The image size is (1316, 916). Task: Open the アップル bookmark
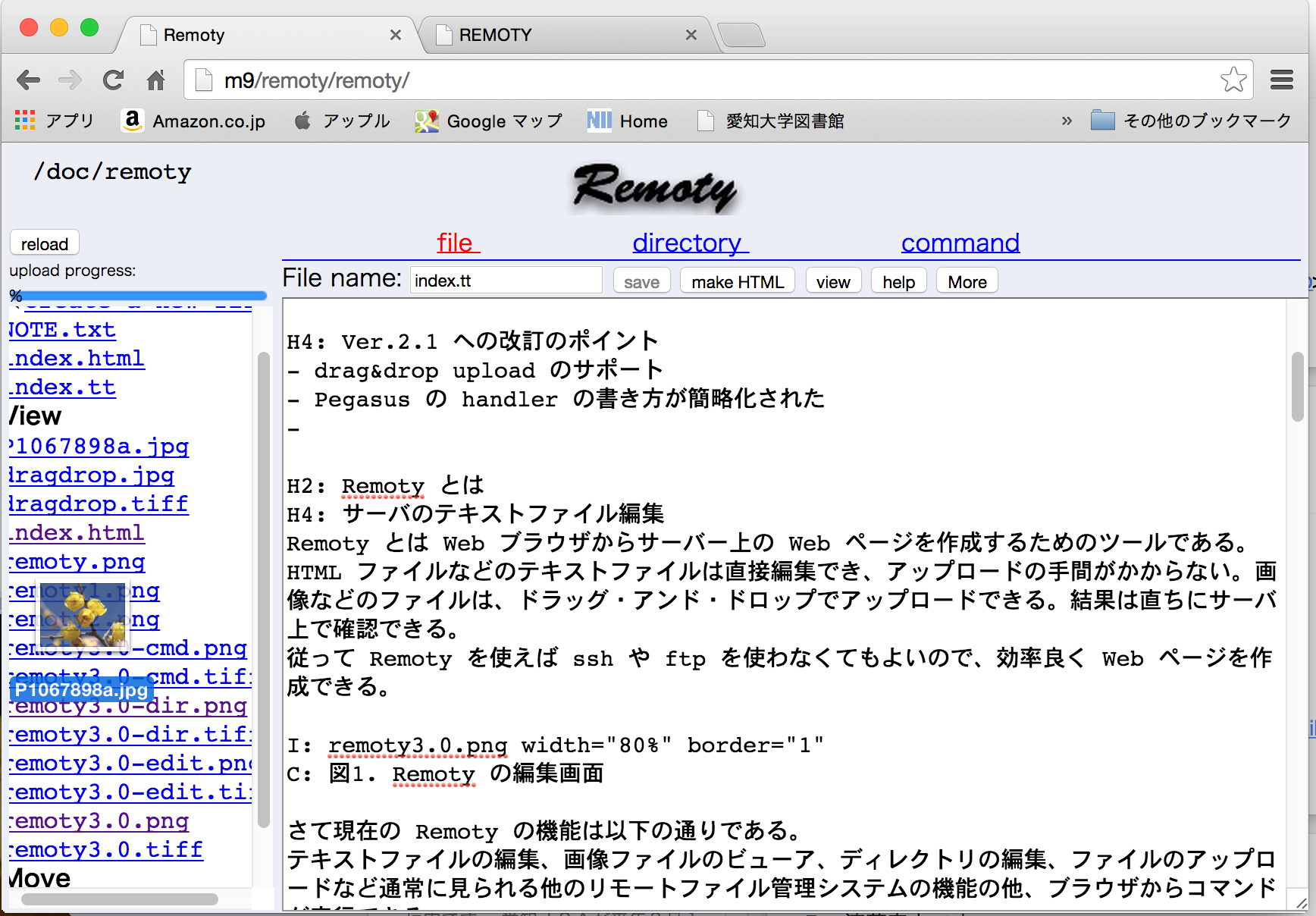coord(342,121)
